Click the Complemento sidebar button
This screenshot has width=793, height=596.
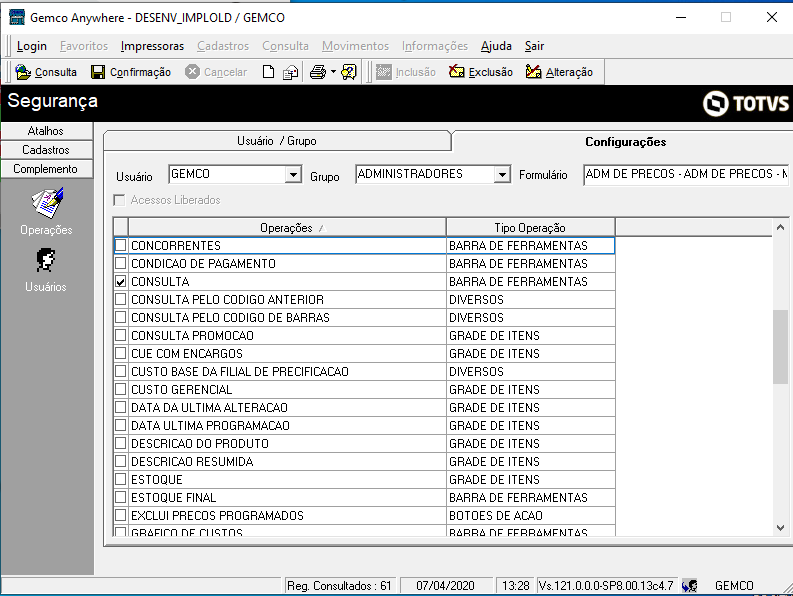pos(46,169)
